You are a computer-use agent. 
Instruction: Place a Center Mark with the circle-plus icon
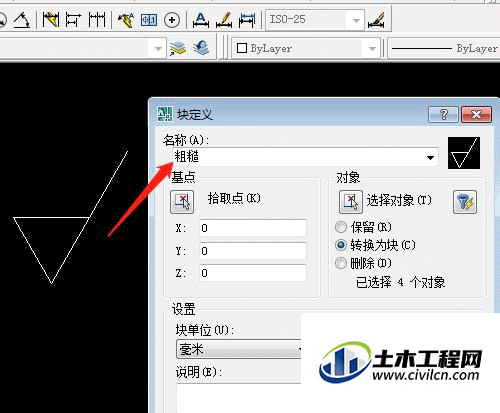[172, 20]
